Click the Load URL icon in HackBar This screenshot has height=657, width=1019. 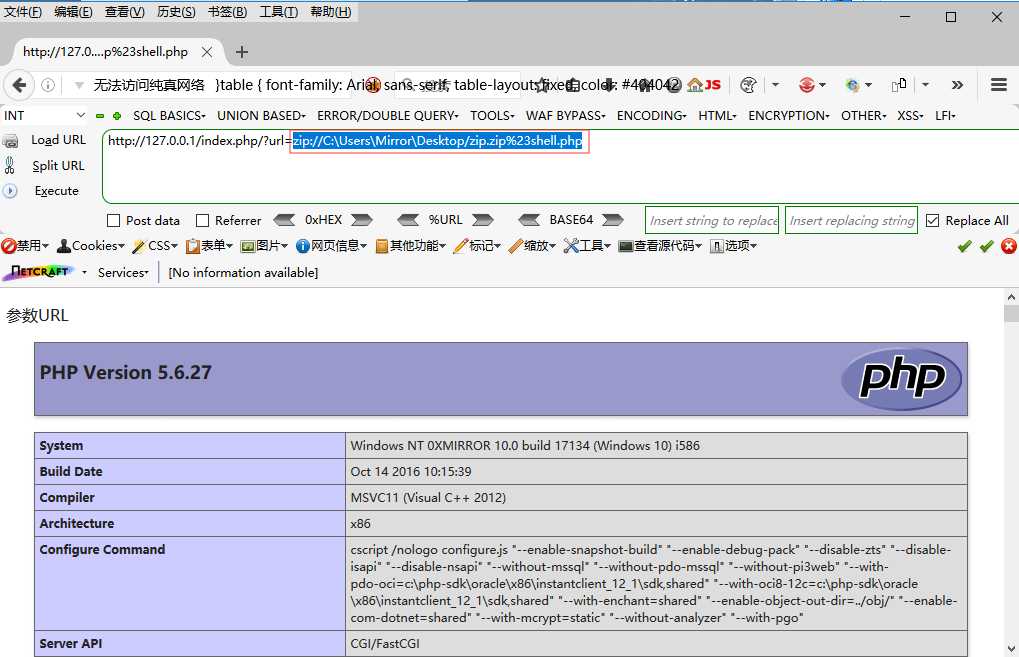coord(10,140)
